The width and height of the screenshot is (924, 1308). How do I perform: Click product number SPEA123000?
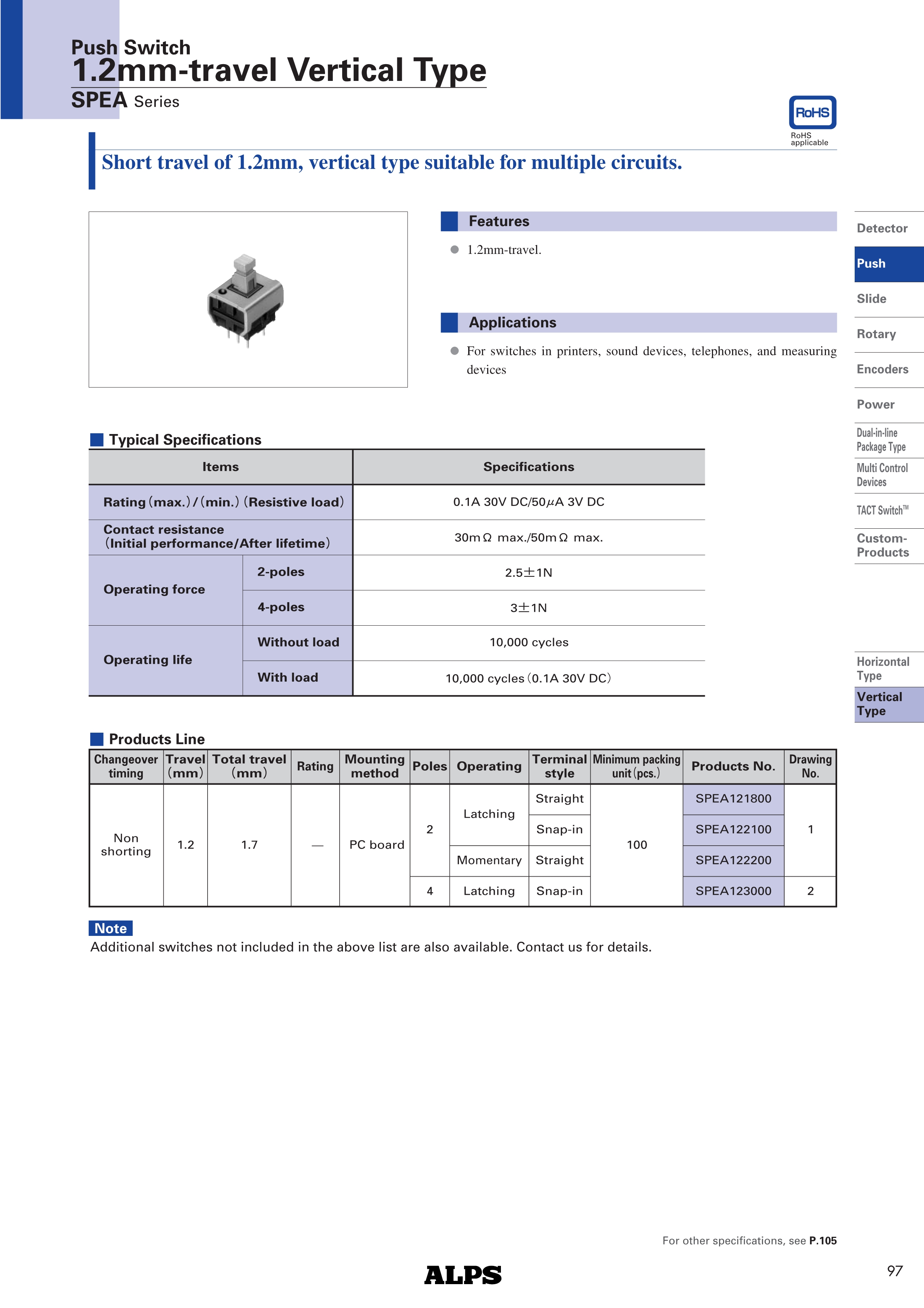coord(733,891)
